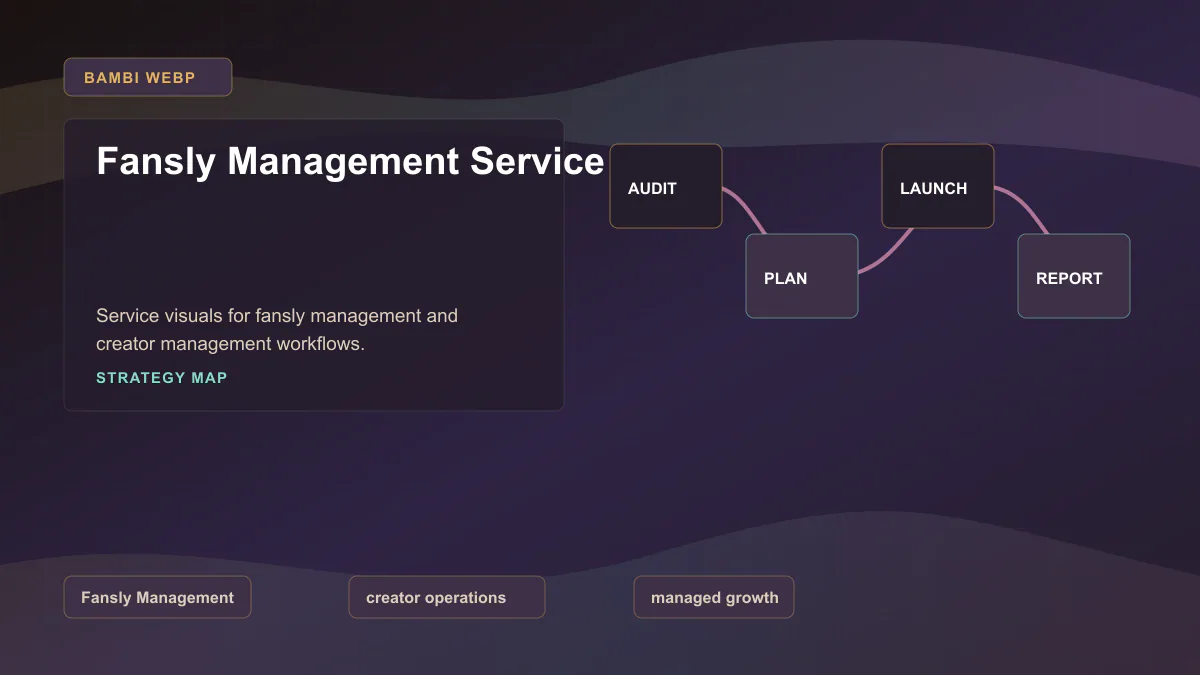
Task: Click the managed growth tag
Action: (714, 597)
